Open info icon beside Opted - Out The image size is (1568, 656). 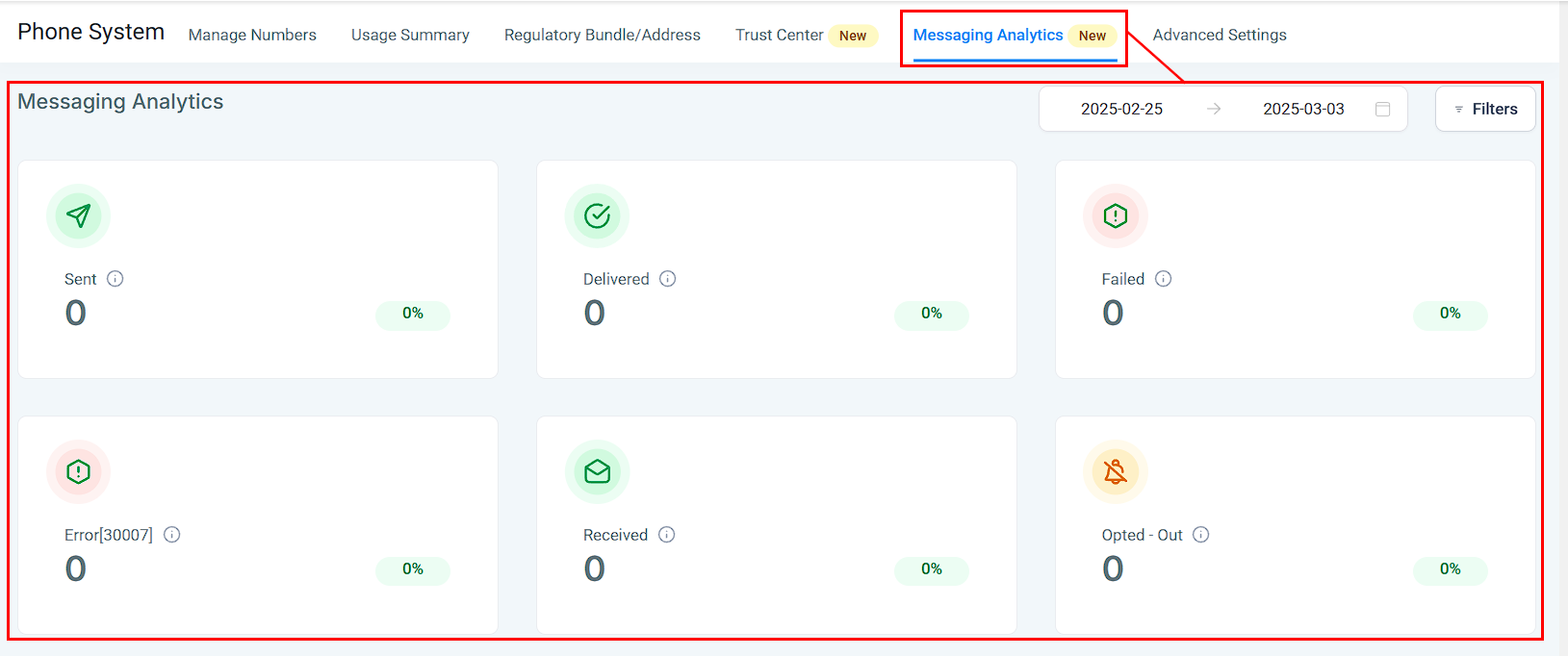click(1201, 535)
